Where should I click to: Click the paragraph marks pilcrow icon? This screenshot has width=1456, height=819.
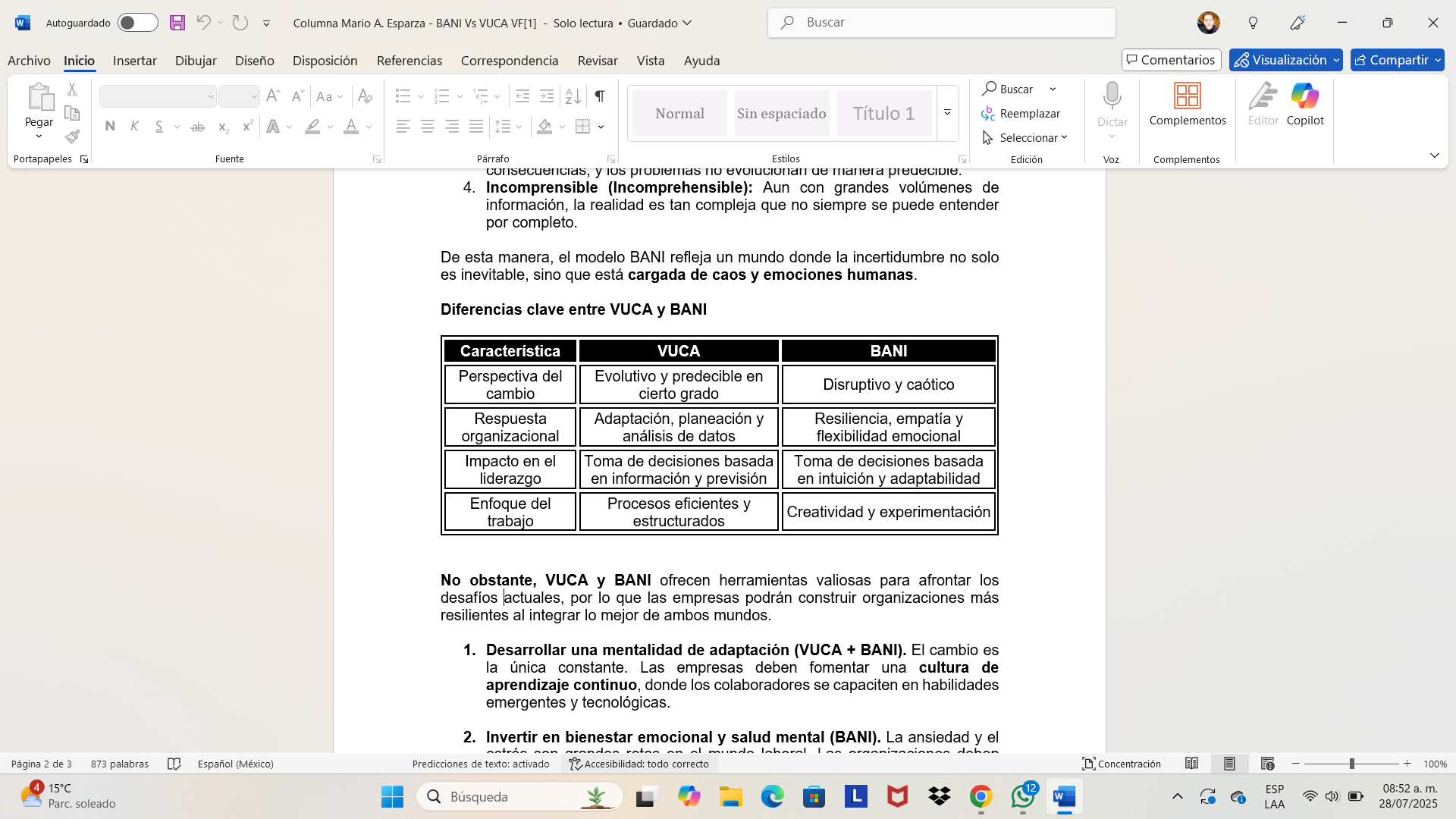[600, 96]
